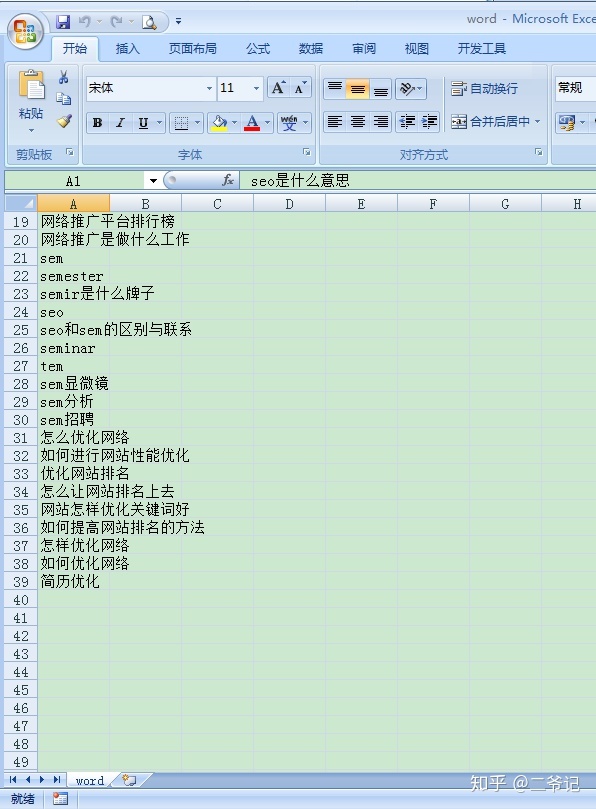The height and width of the screenshot is (809, 596).
Task: Open accounting number format icon
Action: pos(567,123)
